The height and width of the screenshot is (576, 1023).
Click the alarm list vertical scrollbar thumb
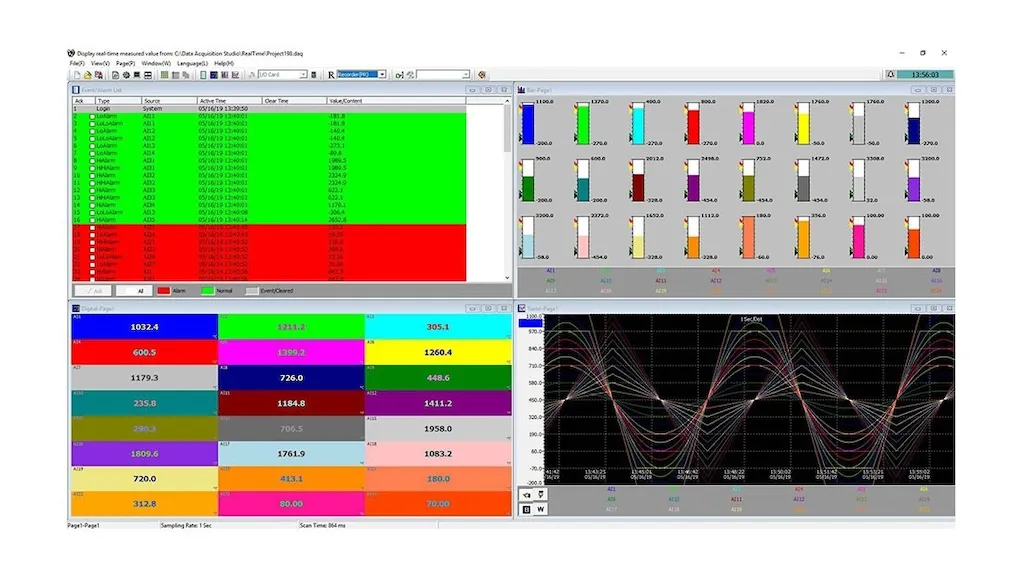[x=507, y=128]
